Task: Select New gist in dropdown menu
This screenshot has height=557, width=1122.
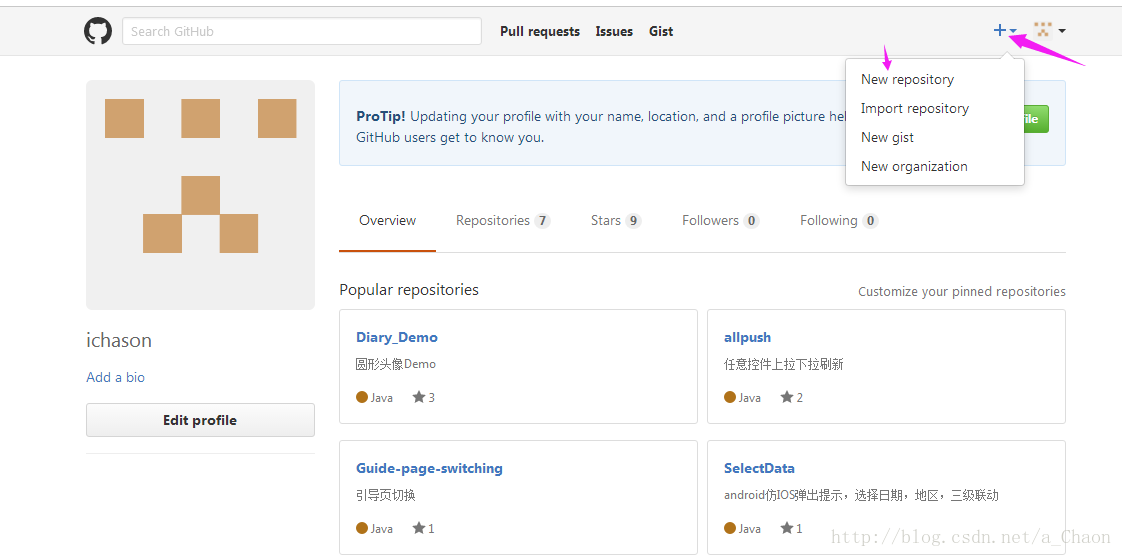Action: click(887, 137)
